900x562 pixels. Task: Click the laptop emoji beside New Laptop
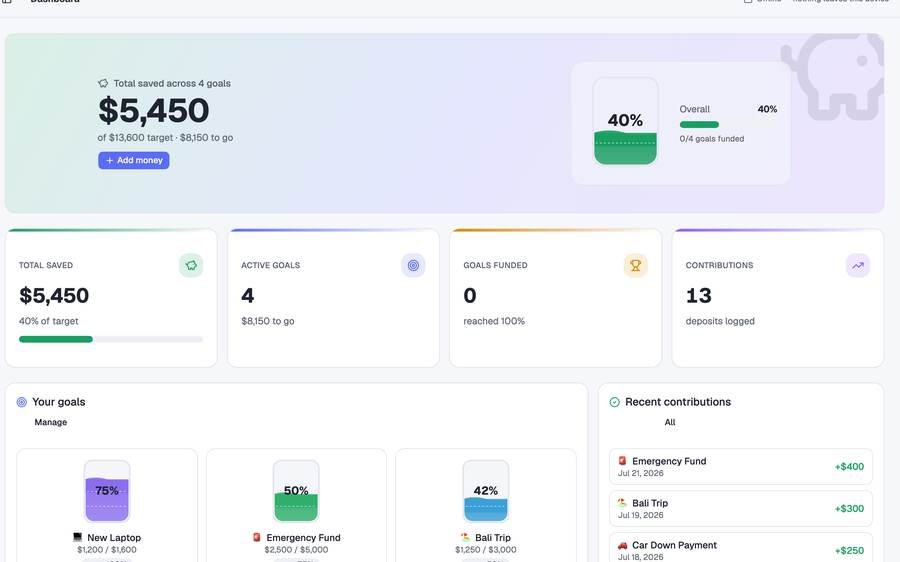coord(77,537)
